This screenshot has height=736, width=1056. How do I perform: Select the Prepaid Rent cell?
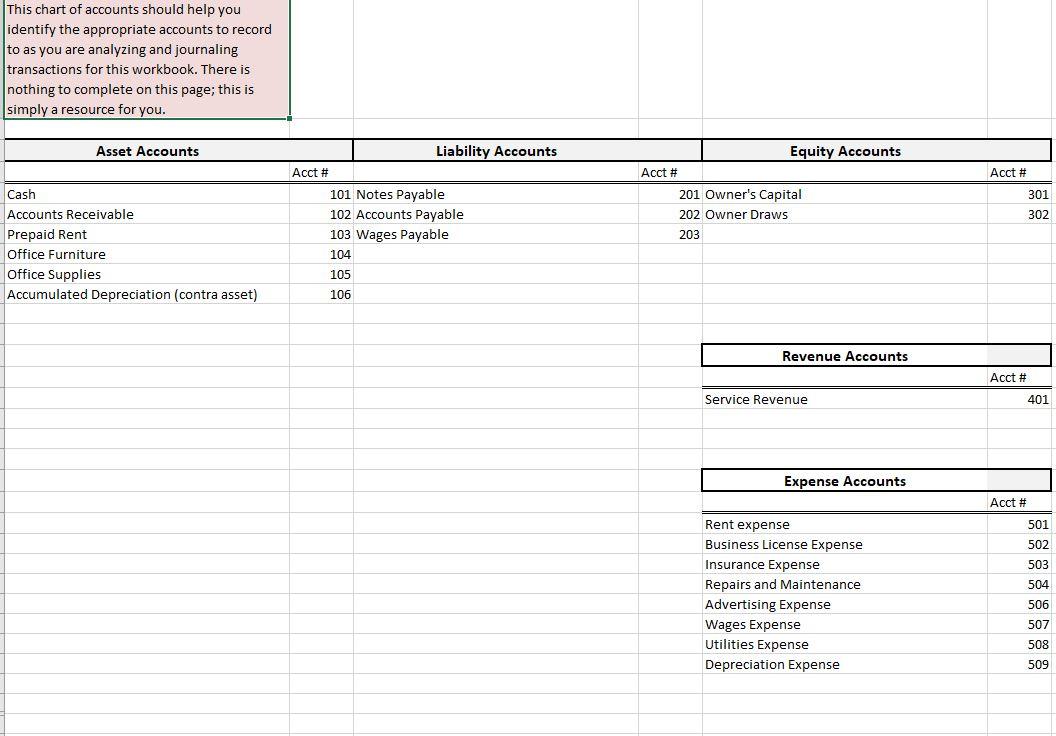pyautogui.click(x=45, y=234)
